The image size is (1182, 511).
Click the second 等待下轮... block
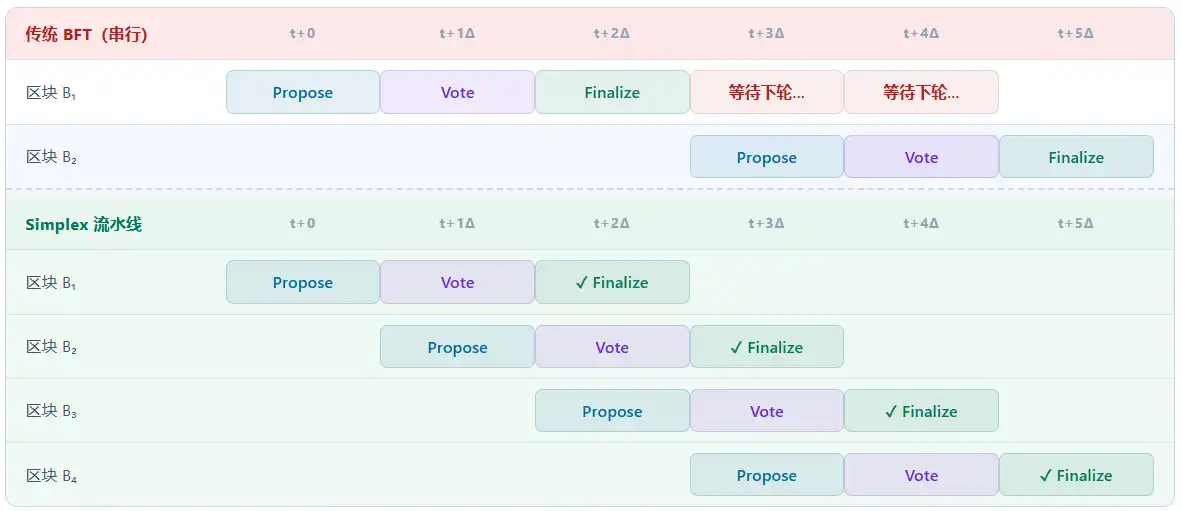(921, 92)
